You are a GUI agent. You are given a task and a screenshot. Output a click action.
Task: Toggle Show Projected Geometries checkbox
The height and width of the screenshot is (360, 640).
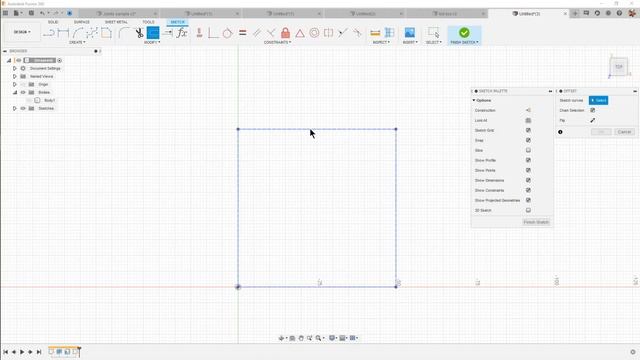pos(528,200)
